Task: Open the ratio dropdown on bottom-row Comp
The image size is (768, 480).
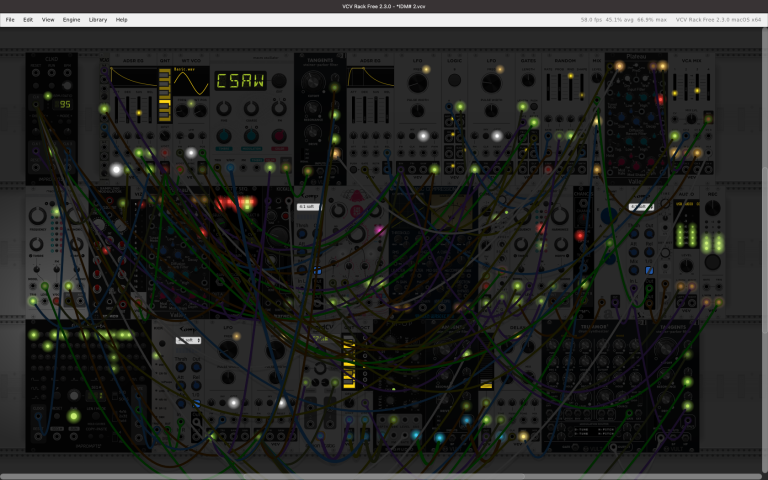Action: tap(188, 340)
